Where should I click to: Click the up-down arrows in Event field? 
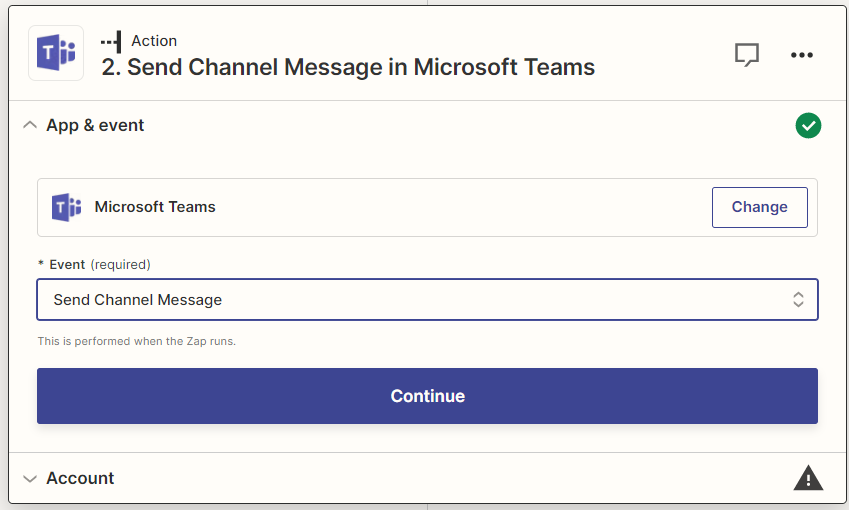(798, 300)
